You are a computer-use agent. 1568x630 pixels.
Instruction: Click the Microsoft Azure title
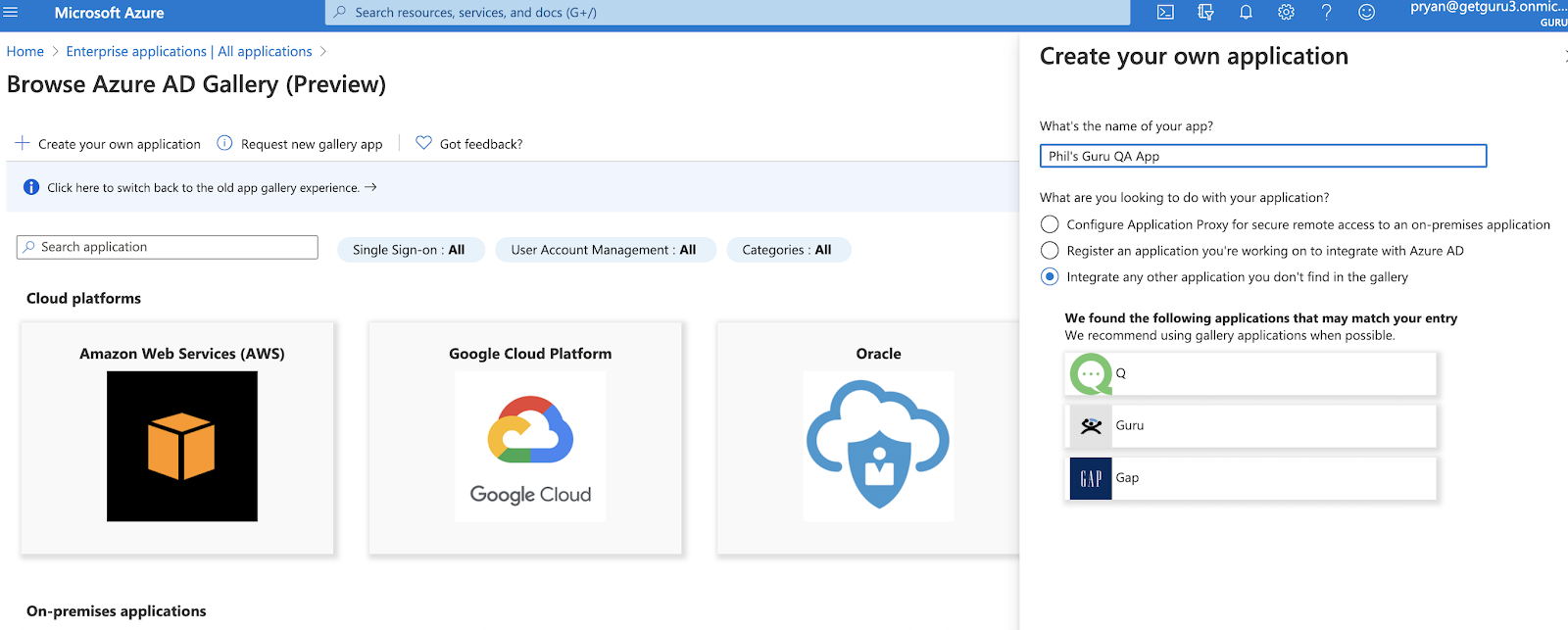click(x=109, y=13)
